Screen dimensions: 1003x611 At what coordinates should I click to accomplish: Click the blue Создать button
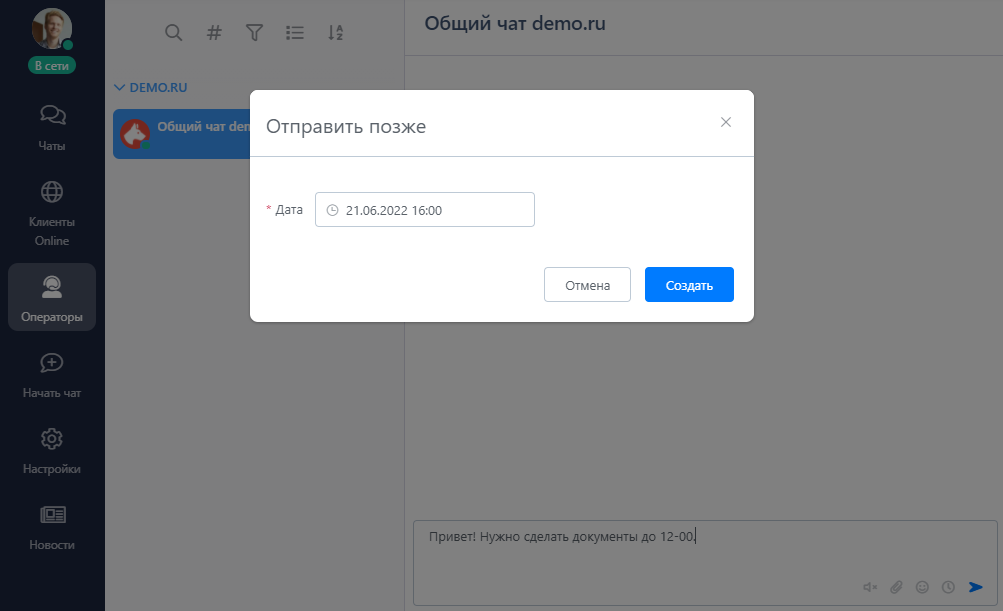(689, 285)
